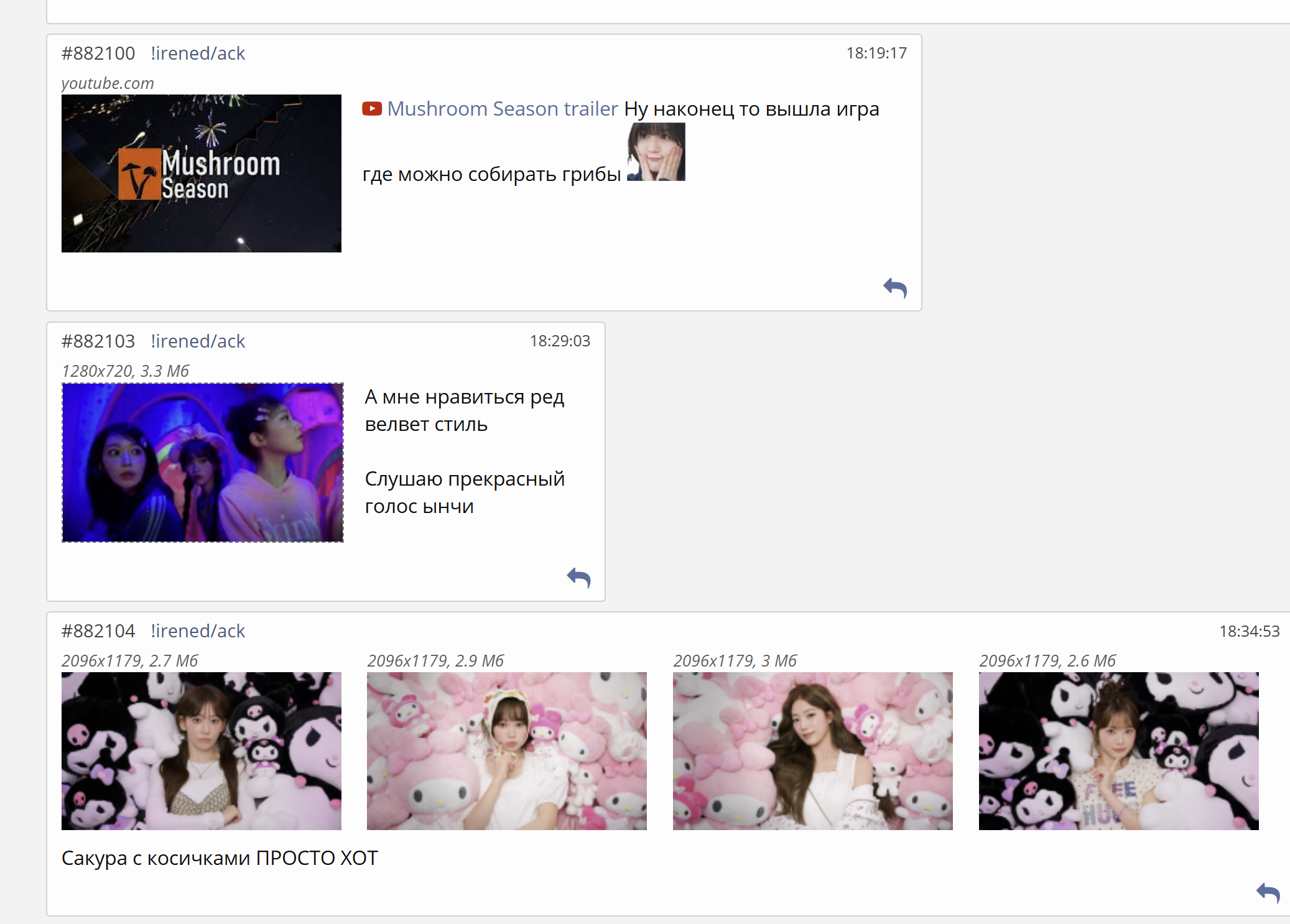Click post number #882103
The width and height of the screenshot is (1290, 924).
[x=98, y=341]
